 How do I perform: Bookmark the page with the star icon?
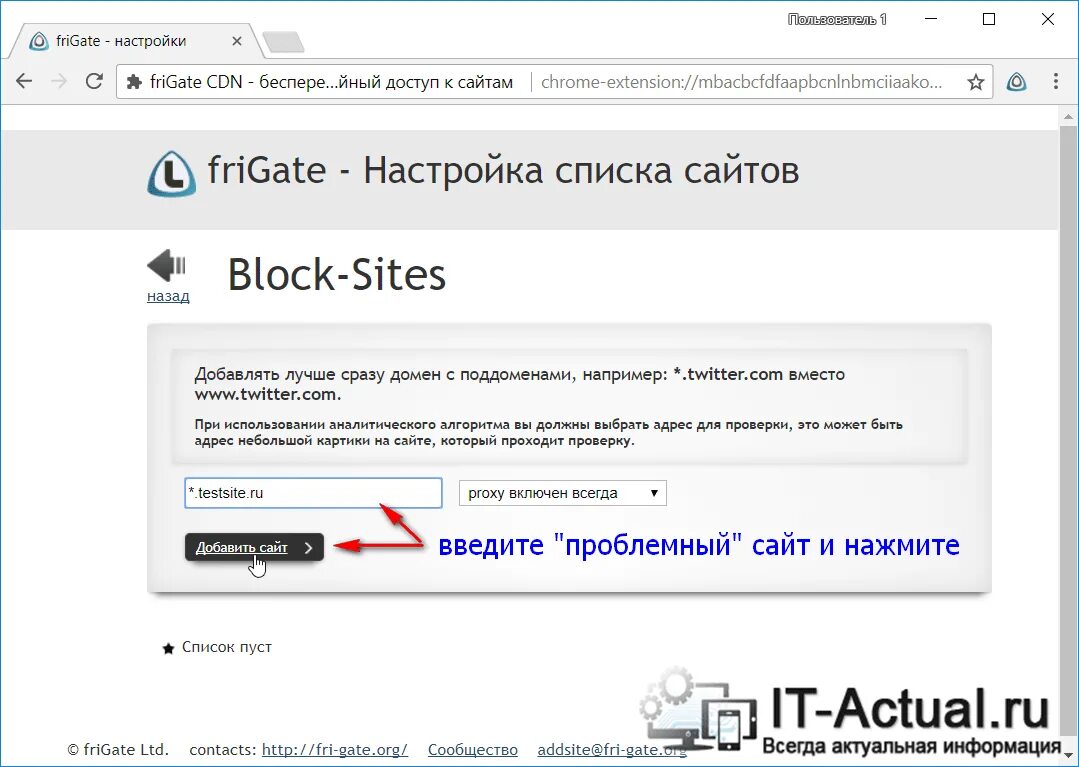pyautogui.click(x=975, y=83)
